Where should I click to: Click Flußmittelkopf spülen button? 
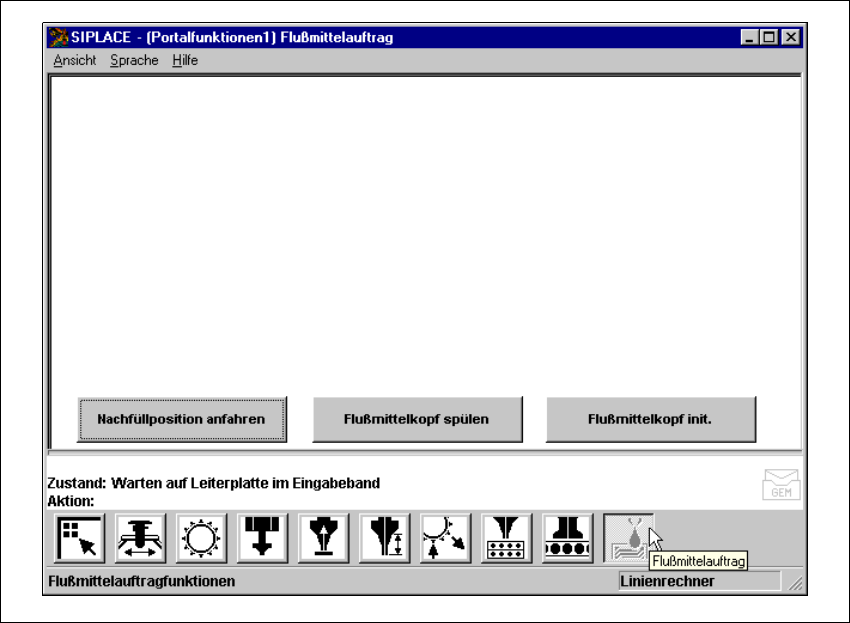click(417, 419)
